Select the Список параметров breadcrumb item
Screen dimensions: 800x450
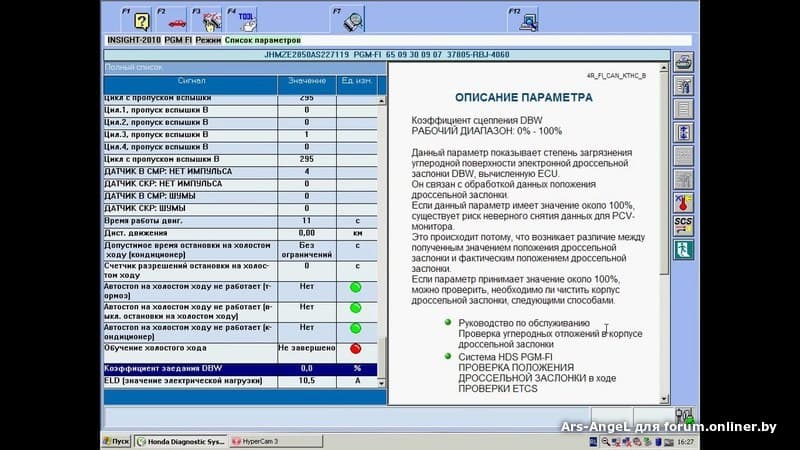[x=263, y=40]
